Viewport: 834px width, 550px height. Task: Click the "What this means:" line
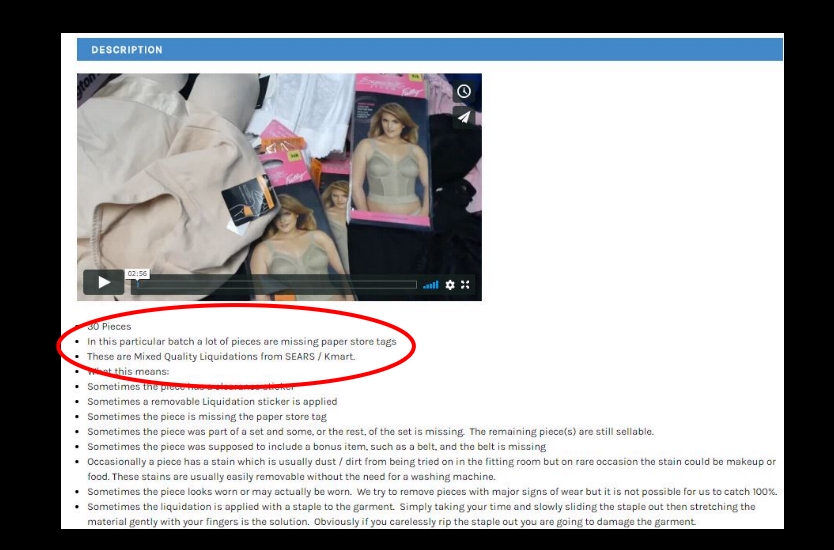coord(129,371)
